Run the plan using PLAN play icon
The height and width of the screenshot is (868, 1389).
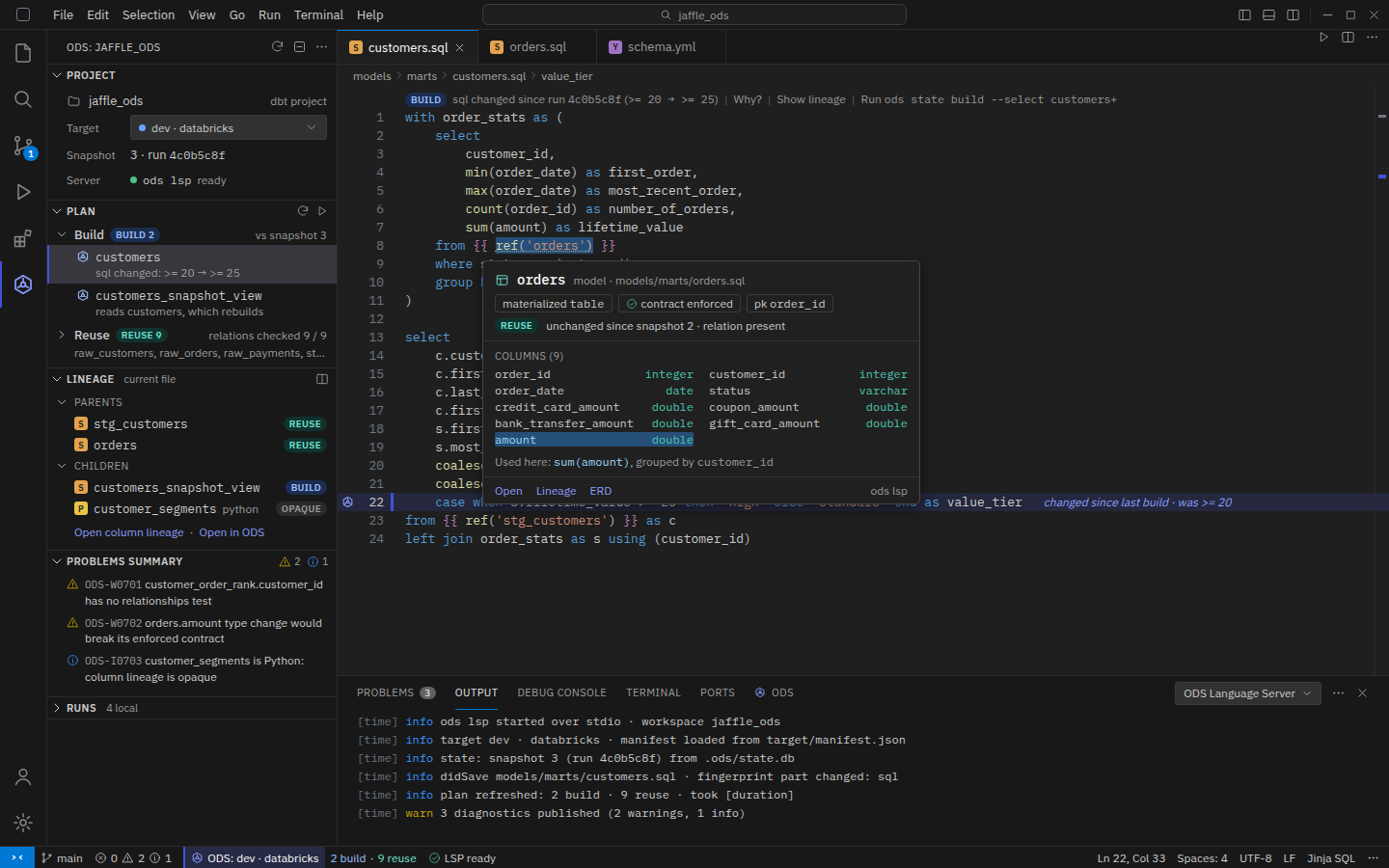[x=322, y=211]
